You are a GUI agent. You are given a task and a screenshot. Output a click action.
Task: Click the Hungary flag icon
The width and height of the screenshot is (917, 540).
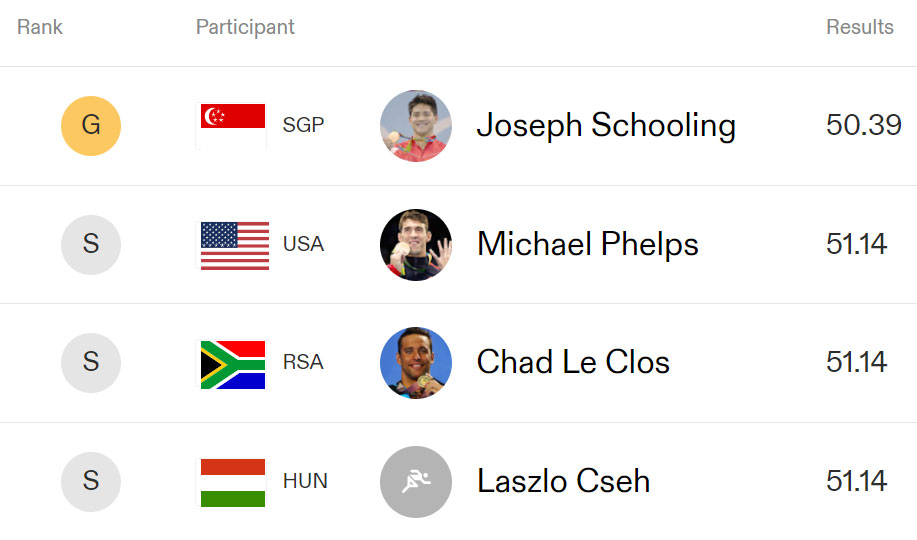[x=233, y=483]
